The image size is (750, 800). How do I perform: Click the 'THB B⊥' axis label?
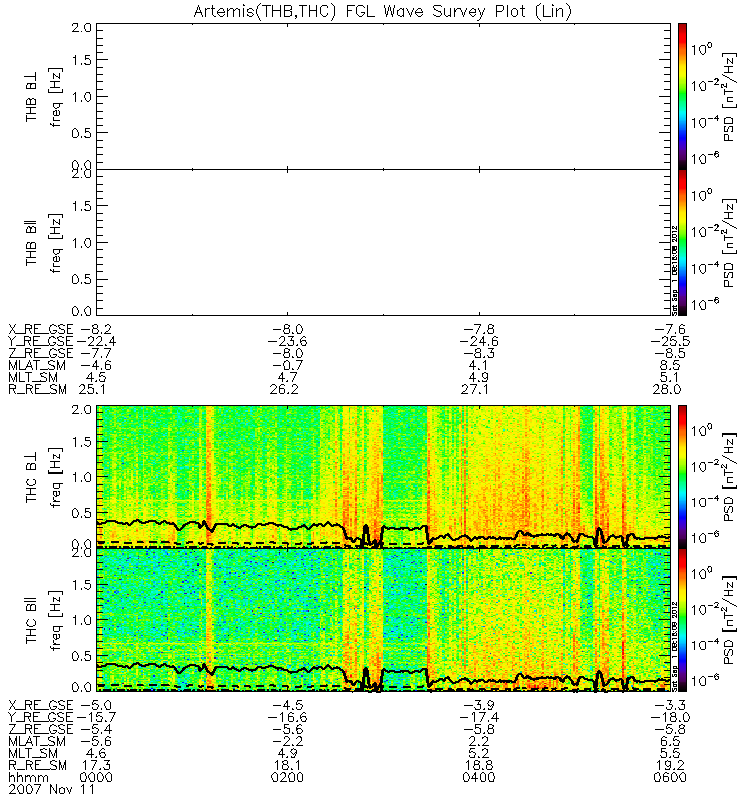pyautogui.click(x=31, y=96)
